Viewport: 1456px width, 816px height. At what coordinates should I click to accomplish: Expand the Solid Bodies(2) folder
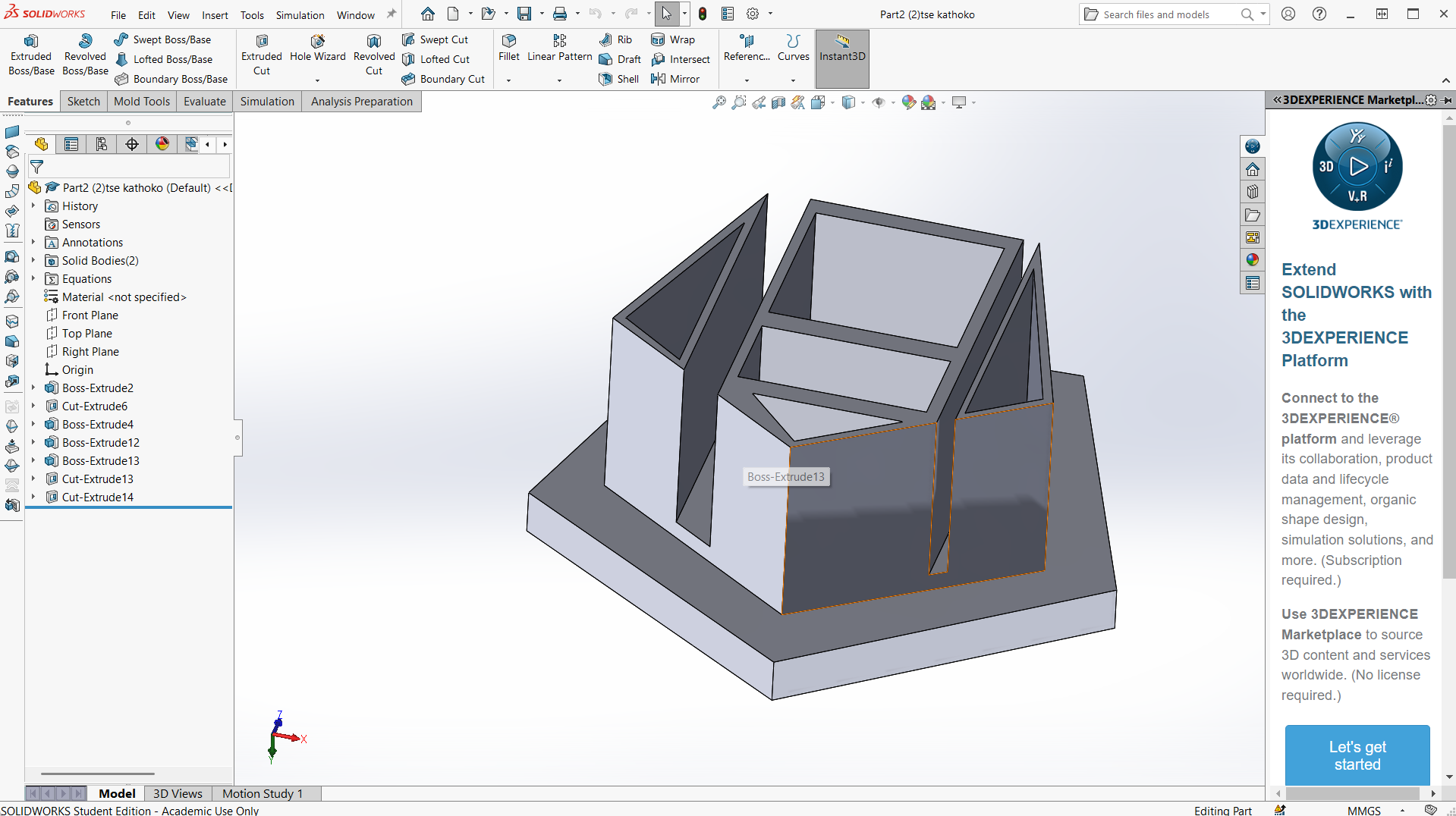click(x=33, y=260)
